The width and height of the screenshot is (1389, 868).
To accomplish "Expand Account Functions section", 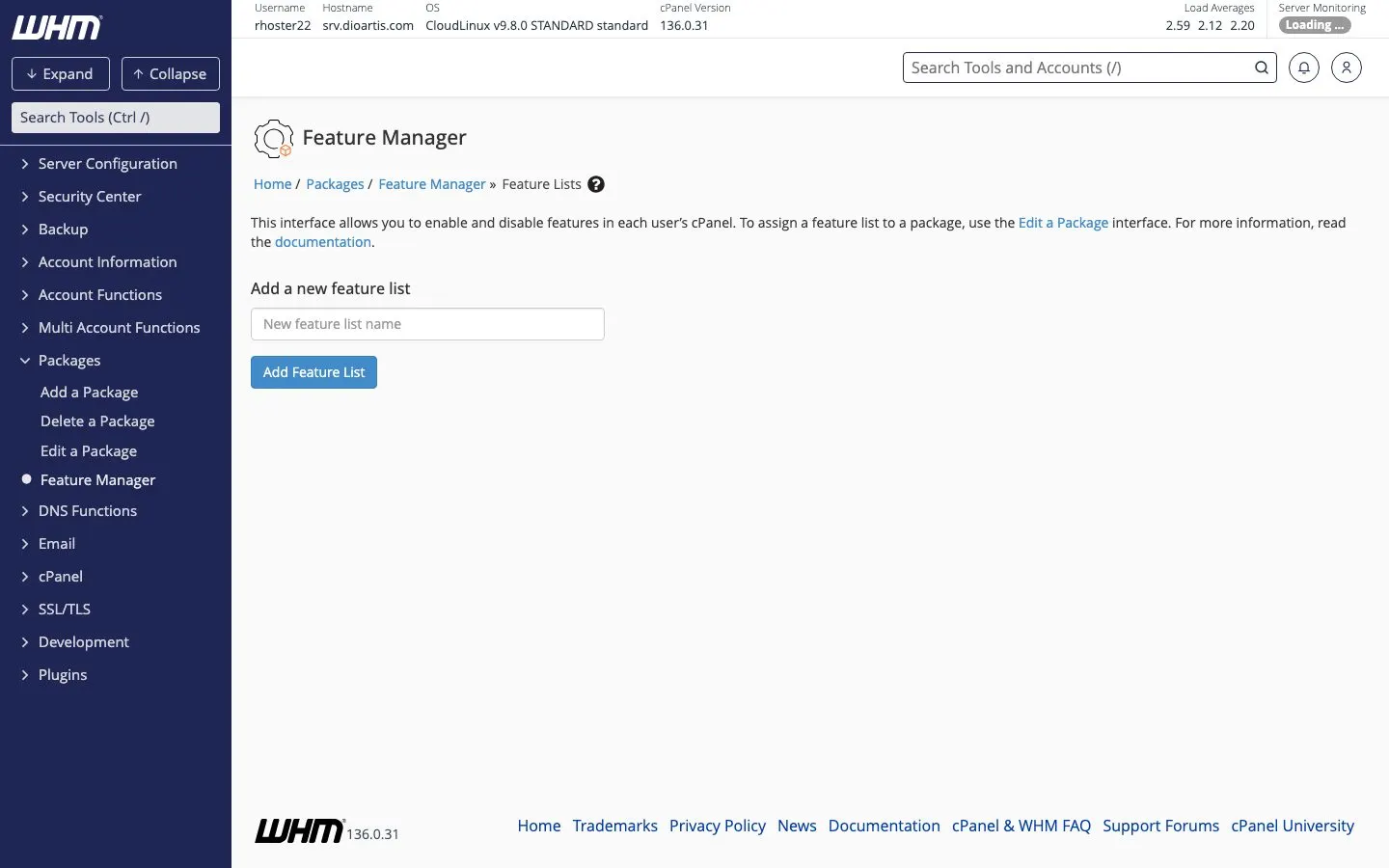I will (x=99, y=295).
